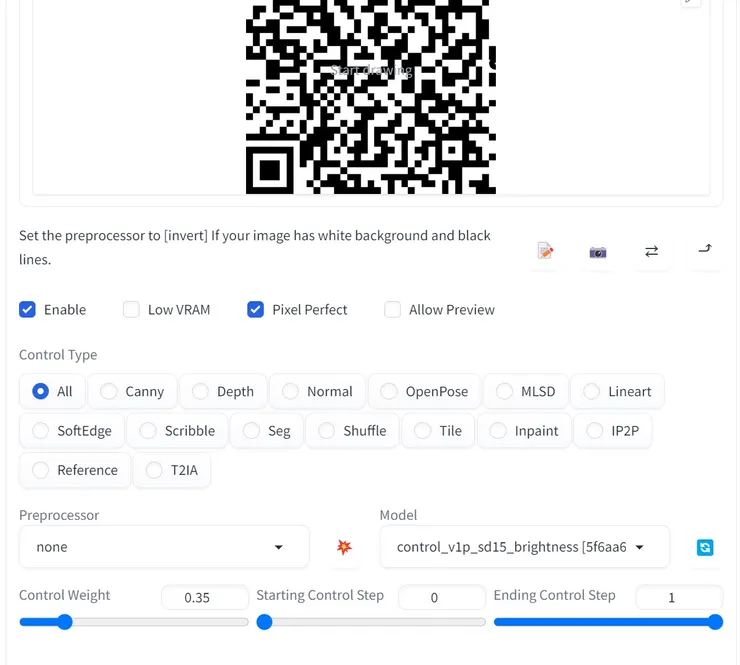Screen dimensions: 740x665
Task: Open new canvas with the pencil-and-paper icon
Action: [545, 251]
